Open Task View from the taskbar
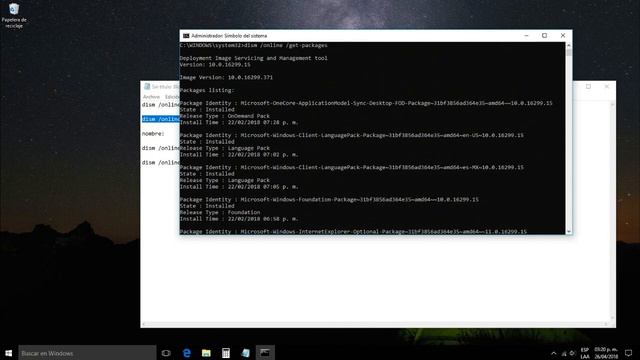Image resolution: width=640 pixels, height=360 pixels. pos(166,353)
